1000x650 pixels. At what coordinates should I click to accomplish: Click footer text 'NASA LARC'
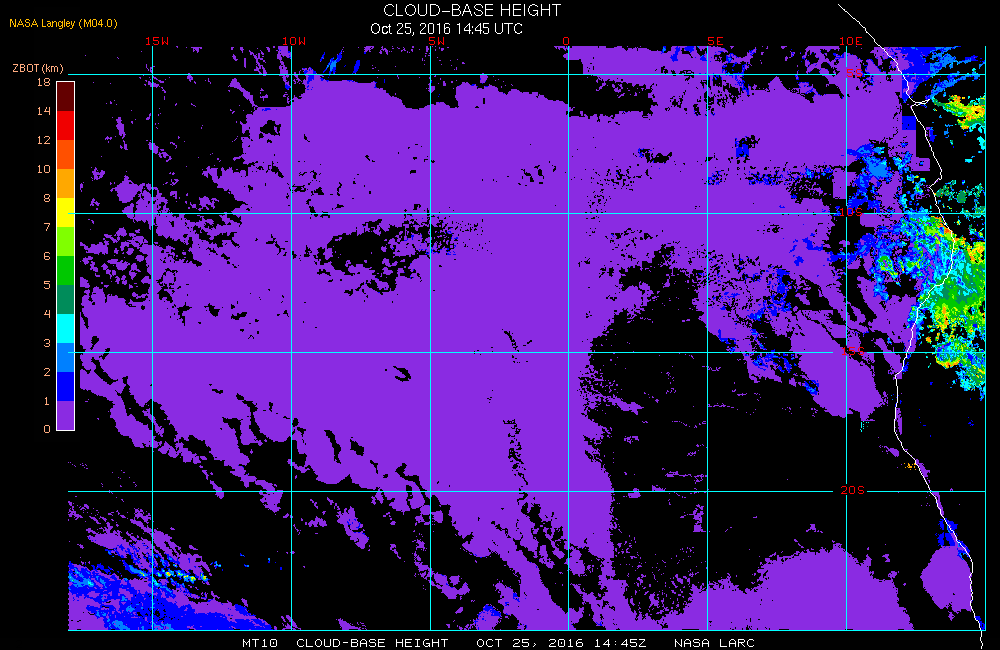click(714, 643)
